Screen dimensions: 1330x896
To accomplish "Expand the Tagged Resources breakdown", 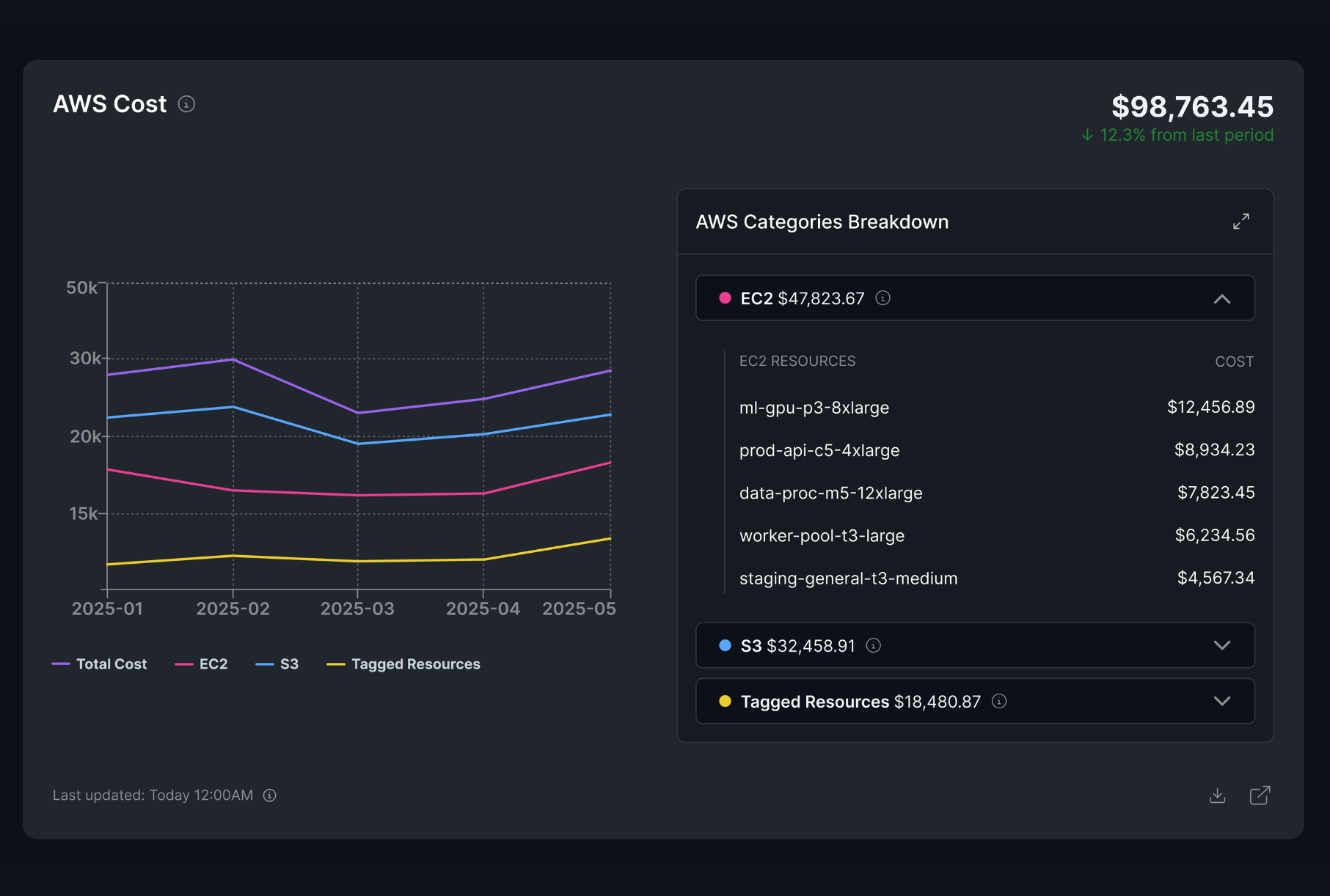I will (x=1222, y=702).
